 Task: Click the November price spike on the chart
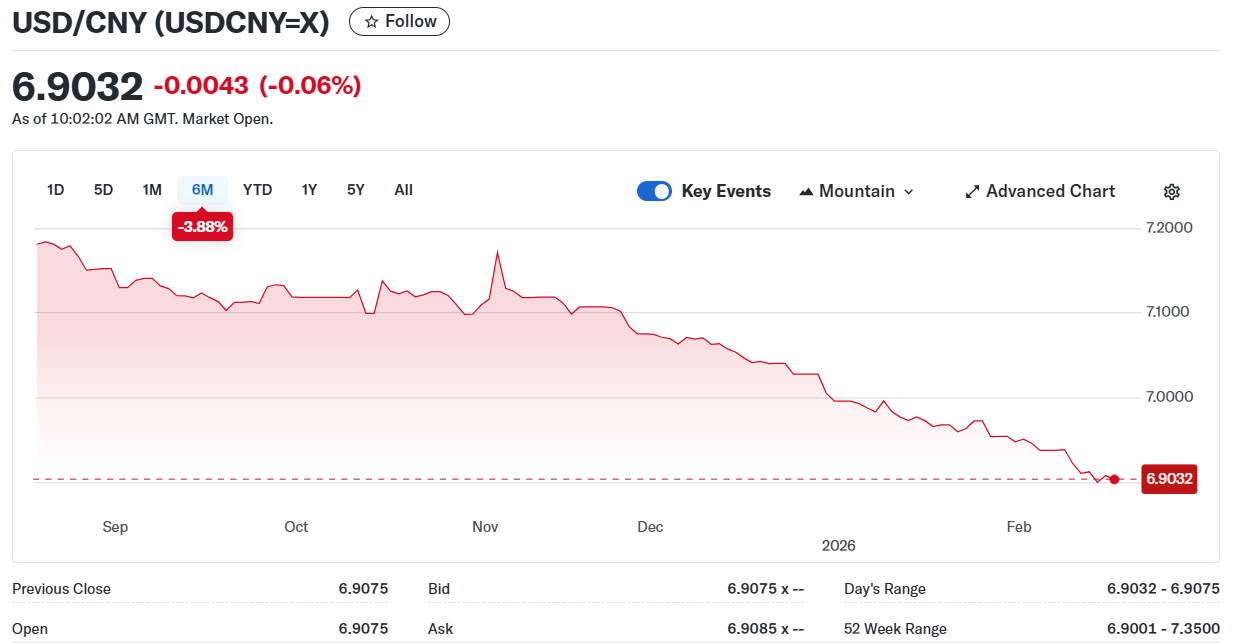(497, 253)
